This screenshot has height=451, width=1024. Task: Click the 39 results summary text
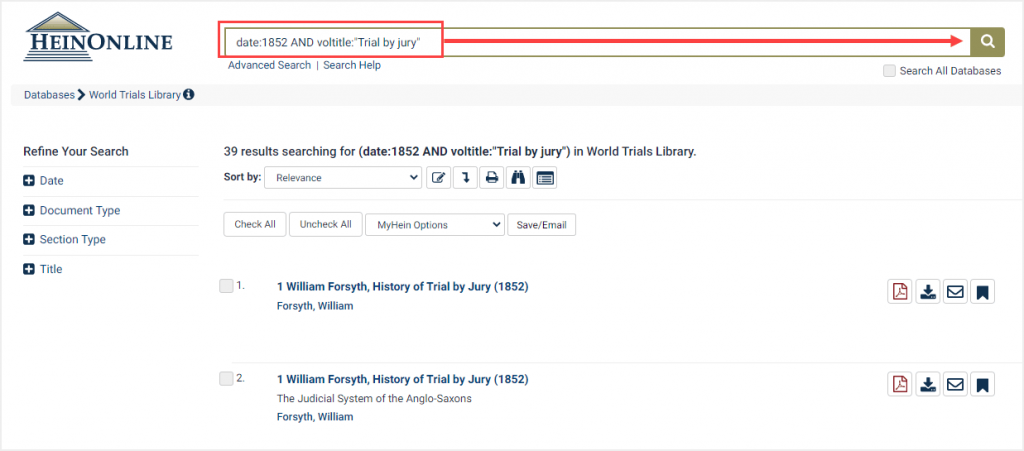click(460, 151)
